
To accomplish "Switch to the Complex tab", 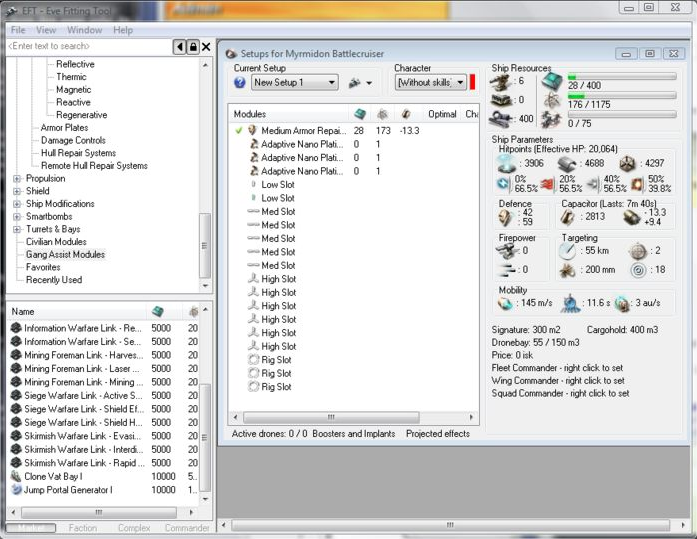I will (x=134, y=528).
